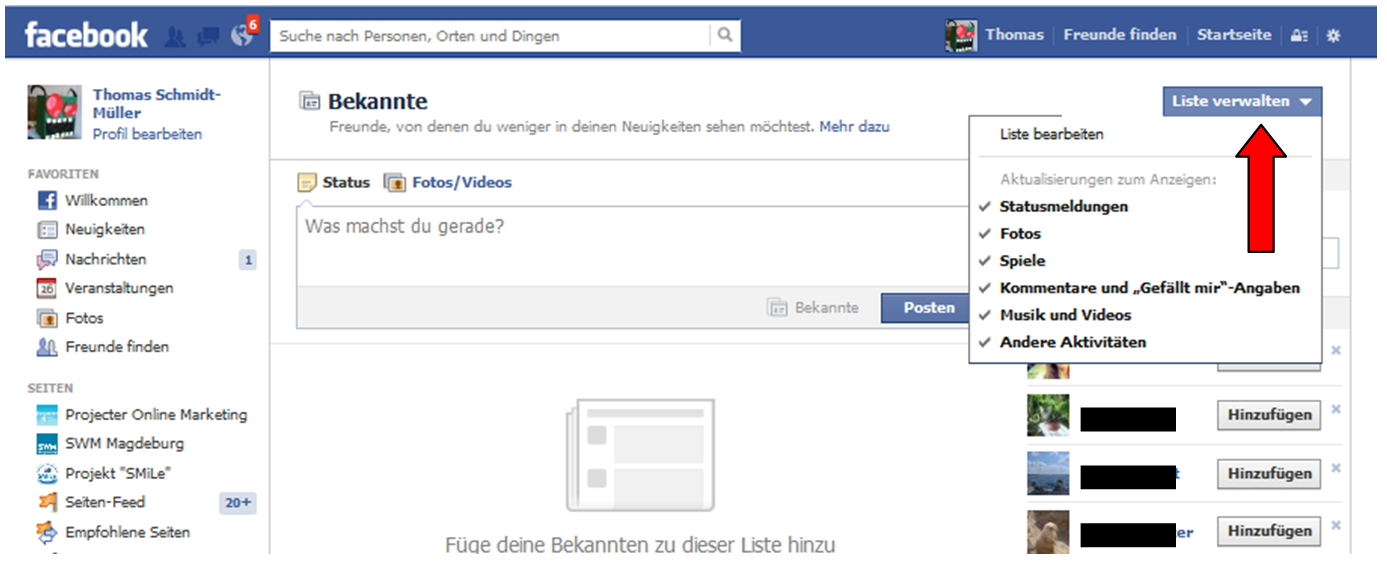Click the Mehr dazu link

(854, 127)
